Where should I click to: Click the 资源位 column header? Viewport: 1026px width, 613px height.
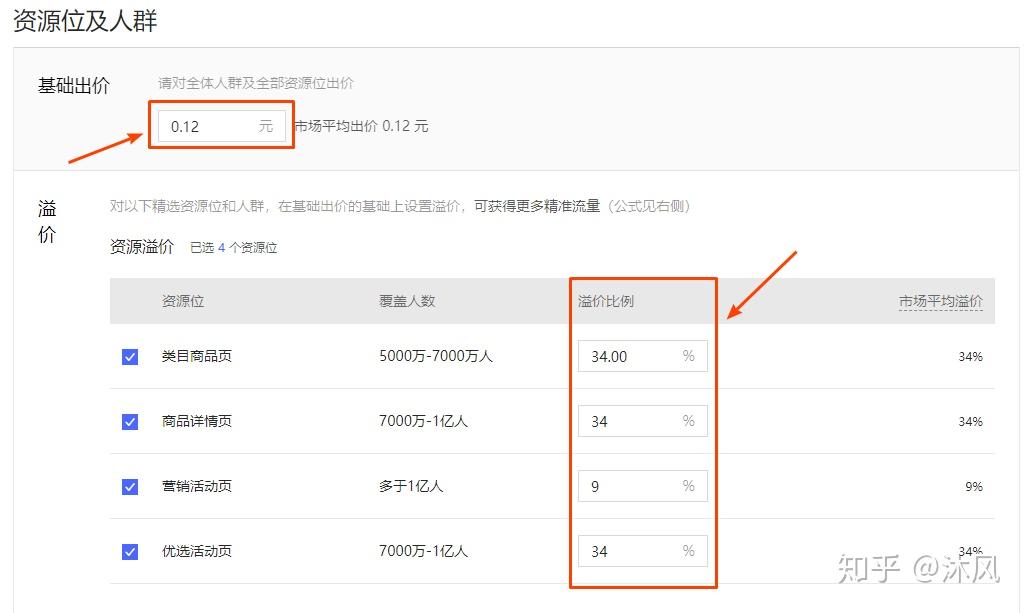tap(183, 301)
